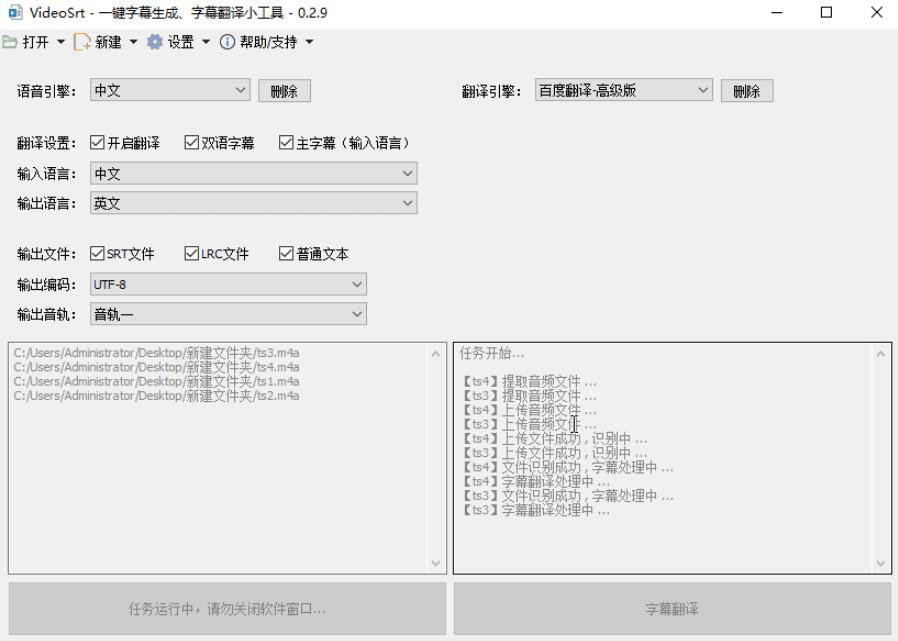Expand the arrow next to 帮助/支持
This screenshot has height=641, width=898.
point(309,42)
